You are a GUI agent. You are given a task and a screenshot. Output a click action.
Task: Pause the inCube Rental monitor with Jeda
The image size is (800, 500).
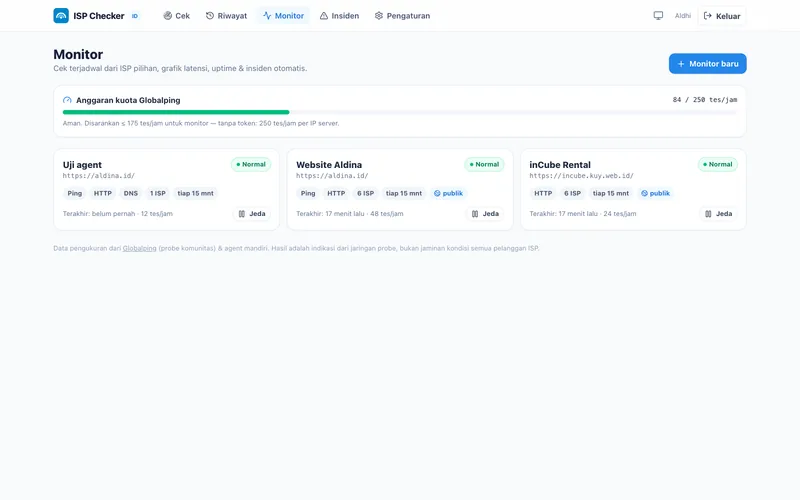[x=718, y=214]
